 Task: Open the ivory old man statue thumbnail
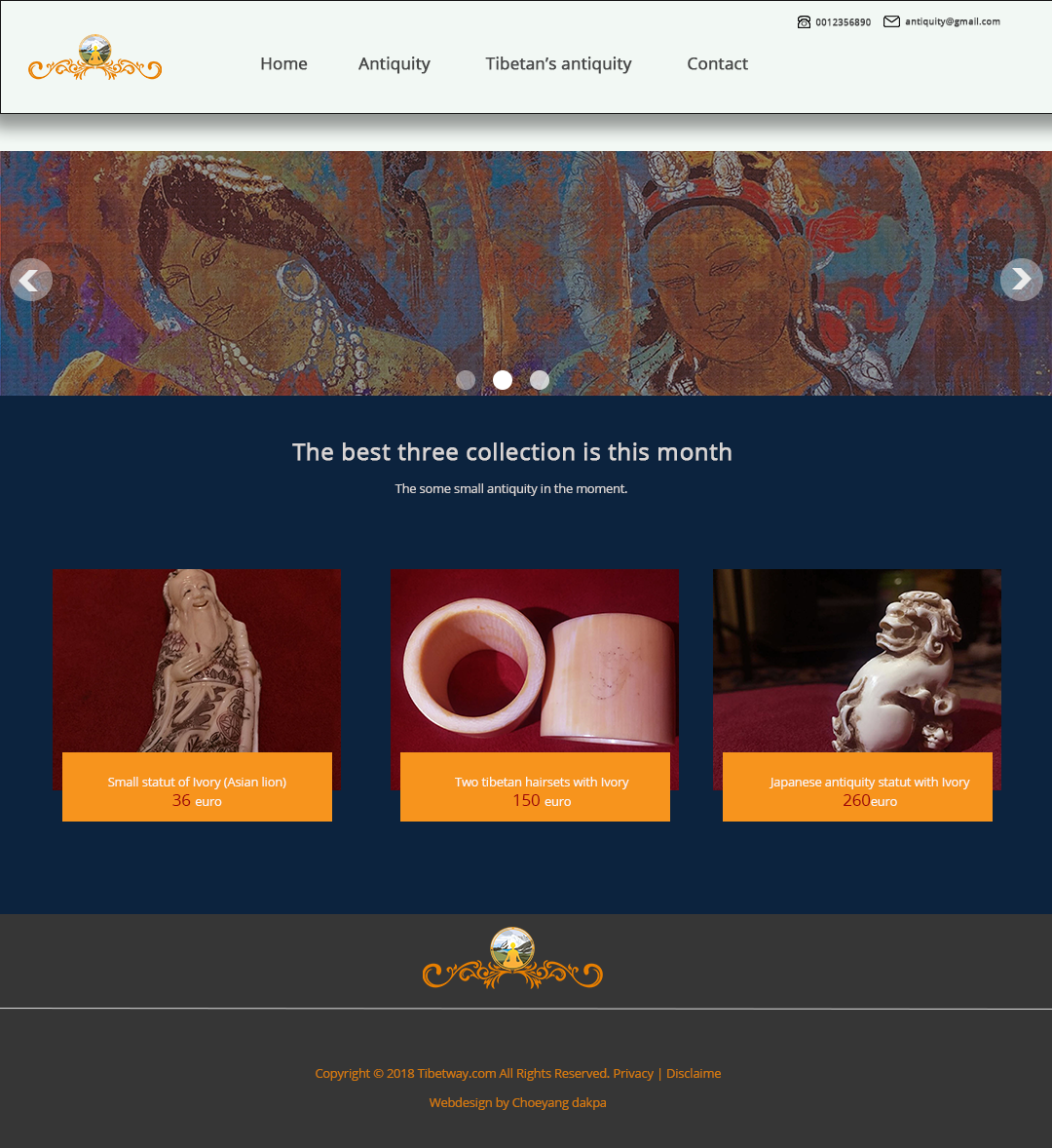[x=197, y=661]
